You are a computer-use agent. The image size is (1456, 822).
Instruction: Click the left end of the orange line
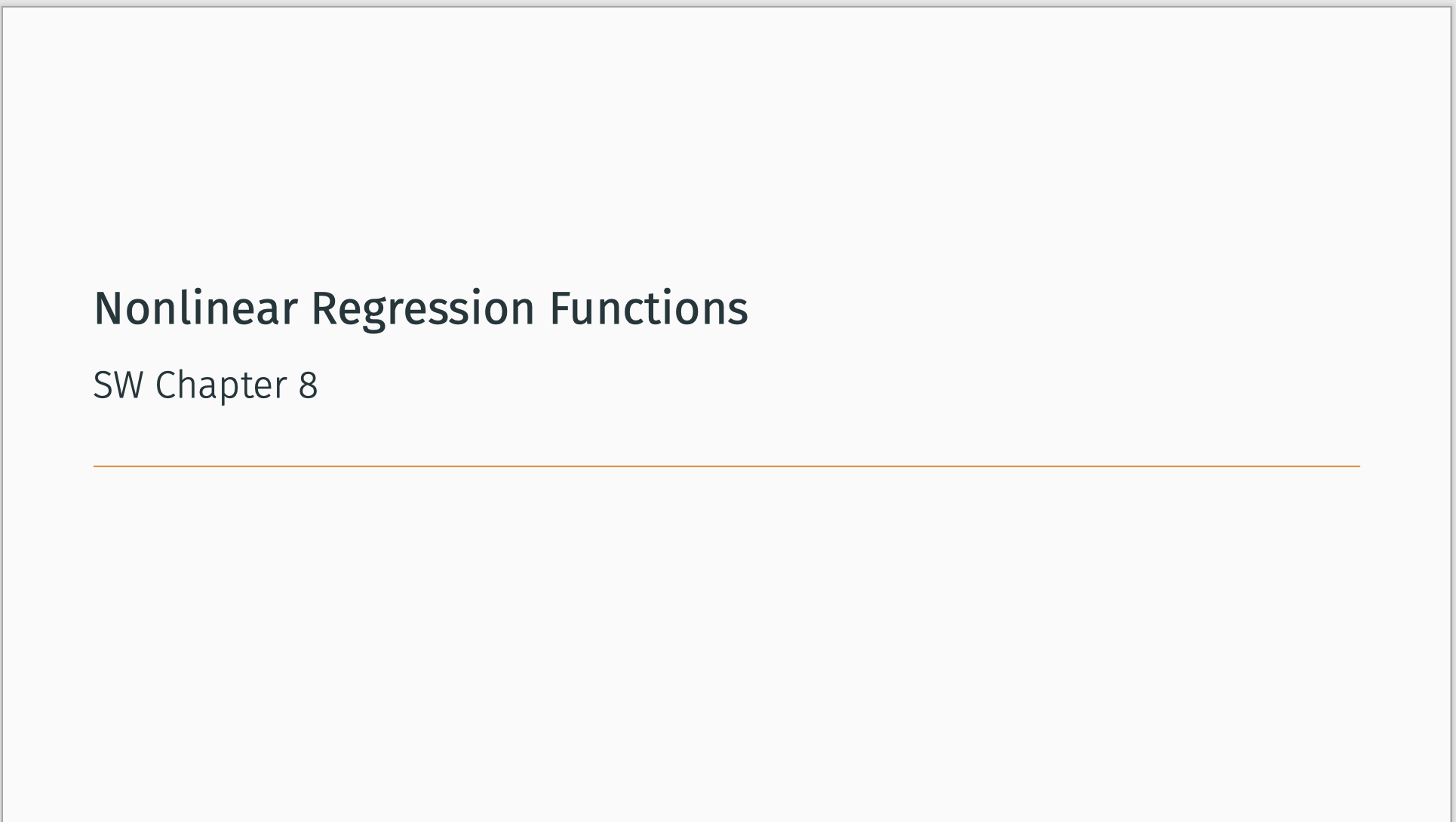point(97,466)
